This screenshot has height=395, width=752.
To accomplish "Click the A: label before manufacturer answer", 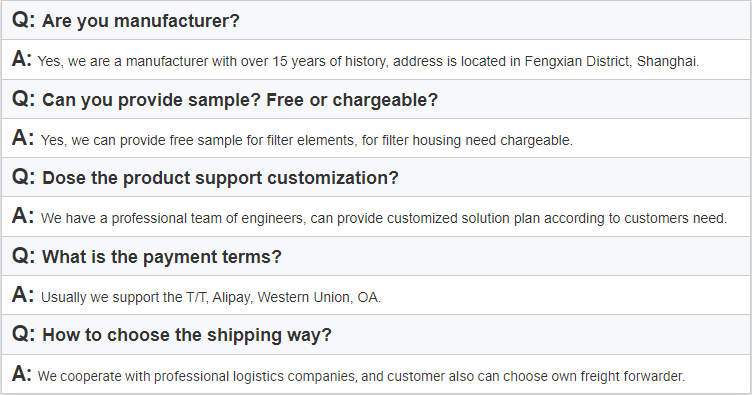I will (22, 59).
